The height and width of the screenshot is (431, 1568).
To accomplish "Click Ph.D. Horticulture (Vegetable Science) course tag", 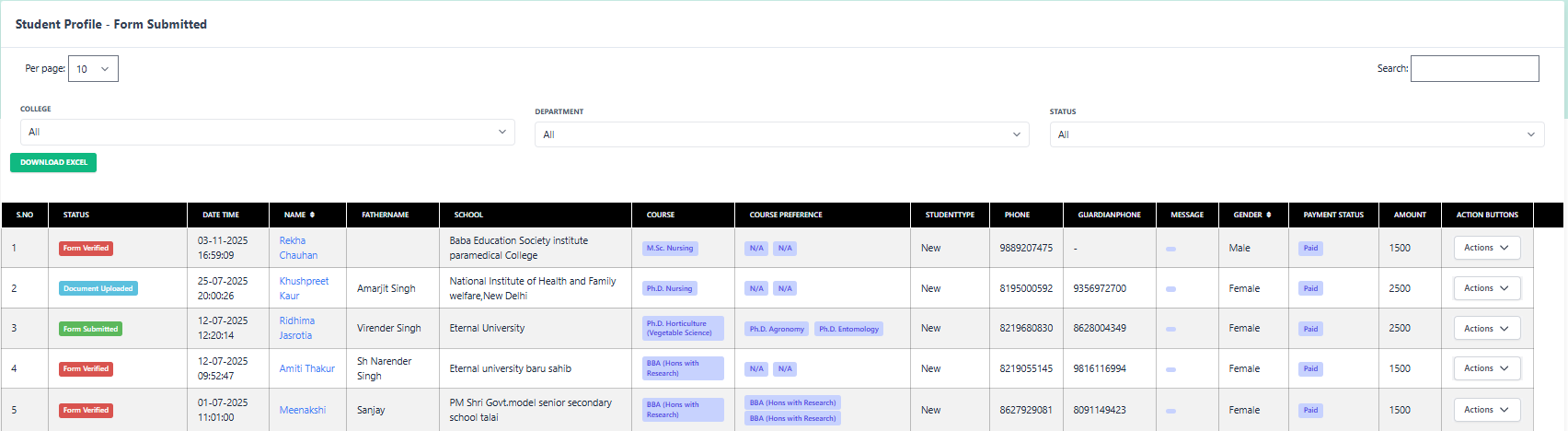I will (x=683, y=328).
